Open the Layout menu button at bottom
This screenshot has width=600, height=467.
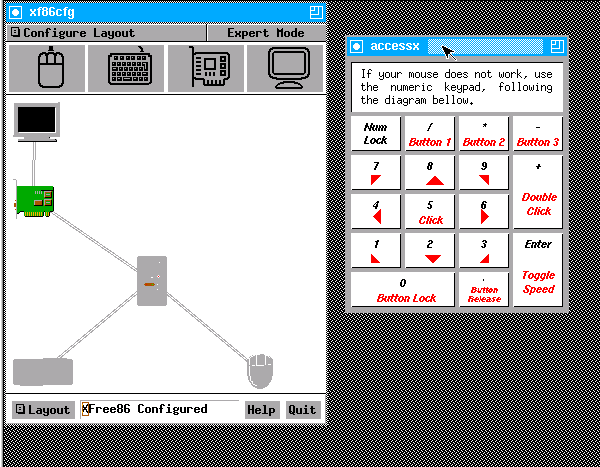43,410
